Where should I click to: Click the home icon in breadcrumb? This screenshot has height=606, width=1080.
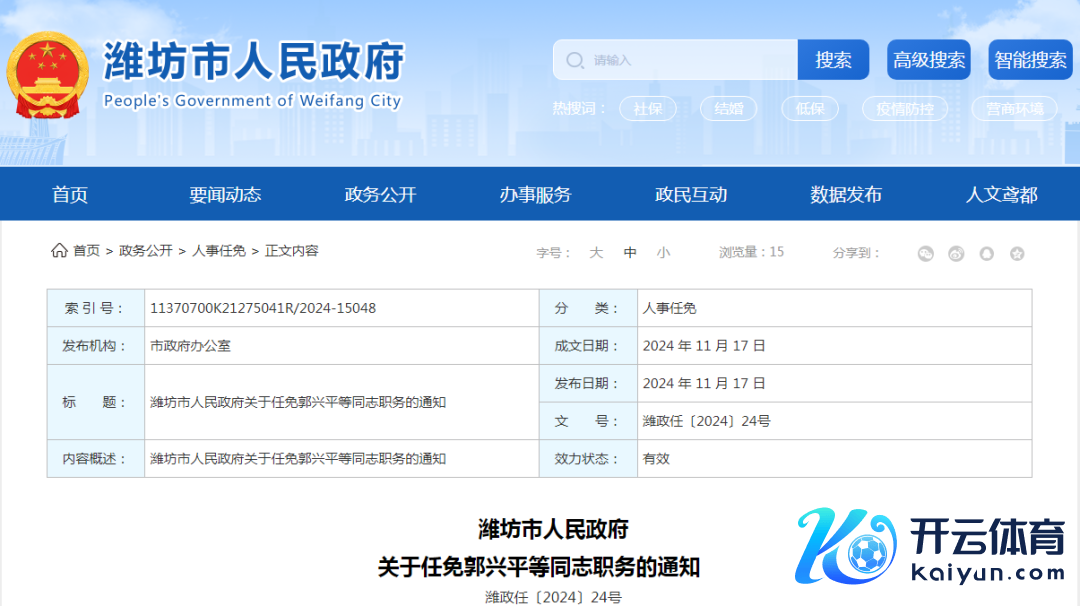pyautogui.click(x=60, y=251)
